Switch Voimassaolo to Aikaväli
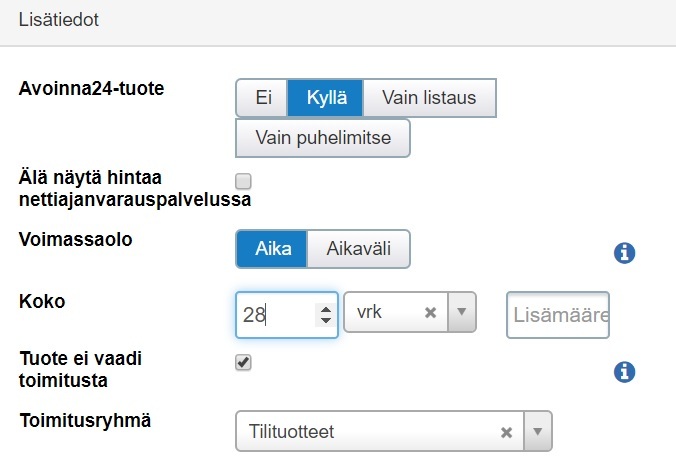Image resolution: width=676 pixels, height=468 pixels. tap(357, 249)
